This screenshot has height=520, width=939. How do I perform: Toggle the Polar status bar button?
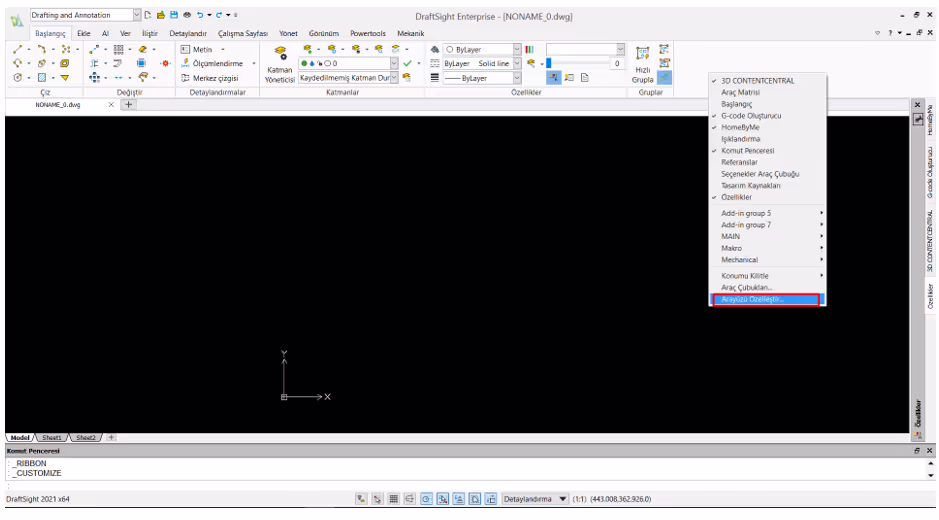426,498
